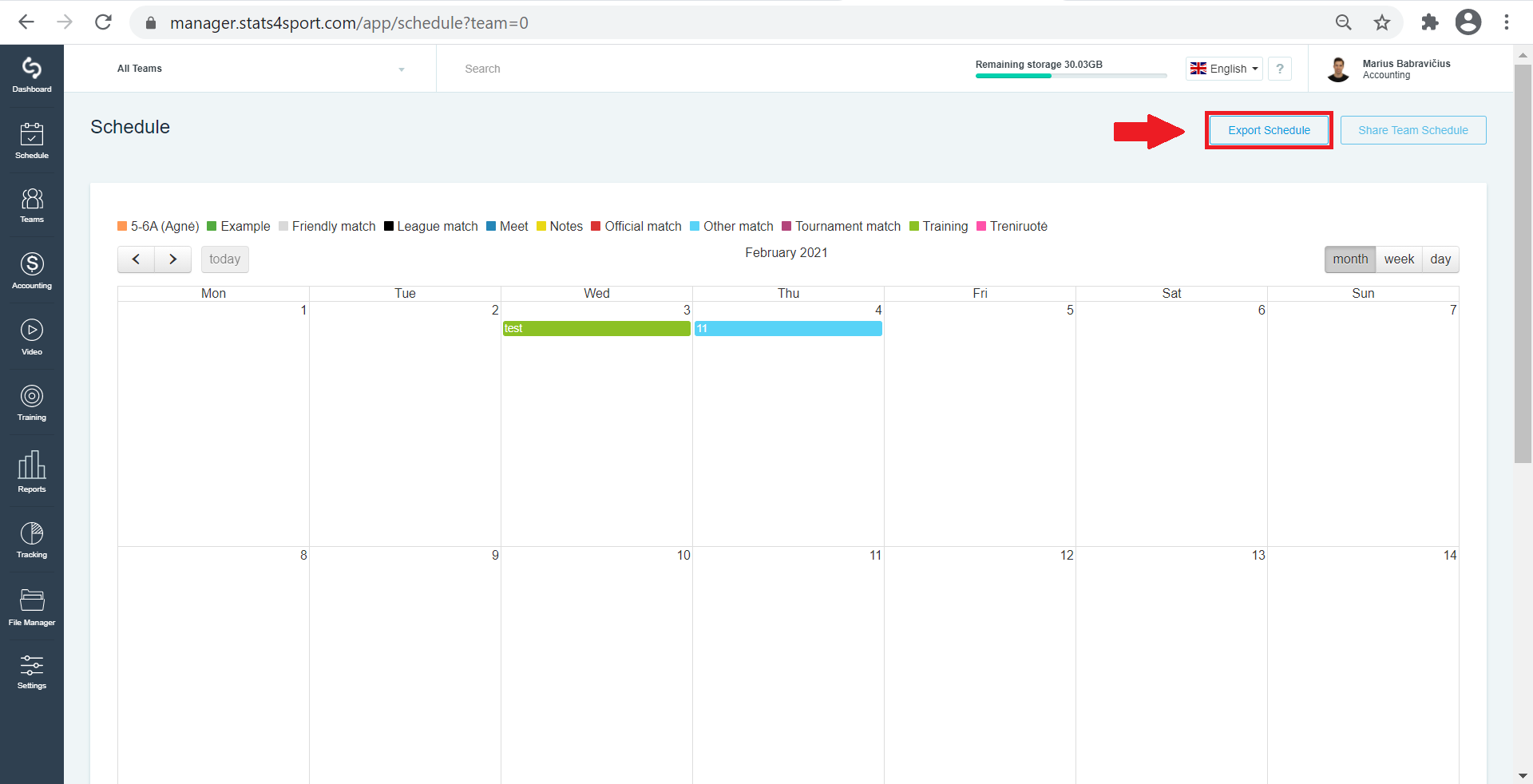Screen dimensions: 1533x784
Task: Open the Training sidebar icon
Action: [32, 402]
